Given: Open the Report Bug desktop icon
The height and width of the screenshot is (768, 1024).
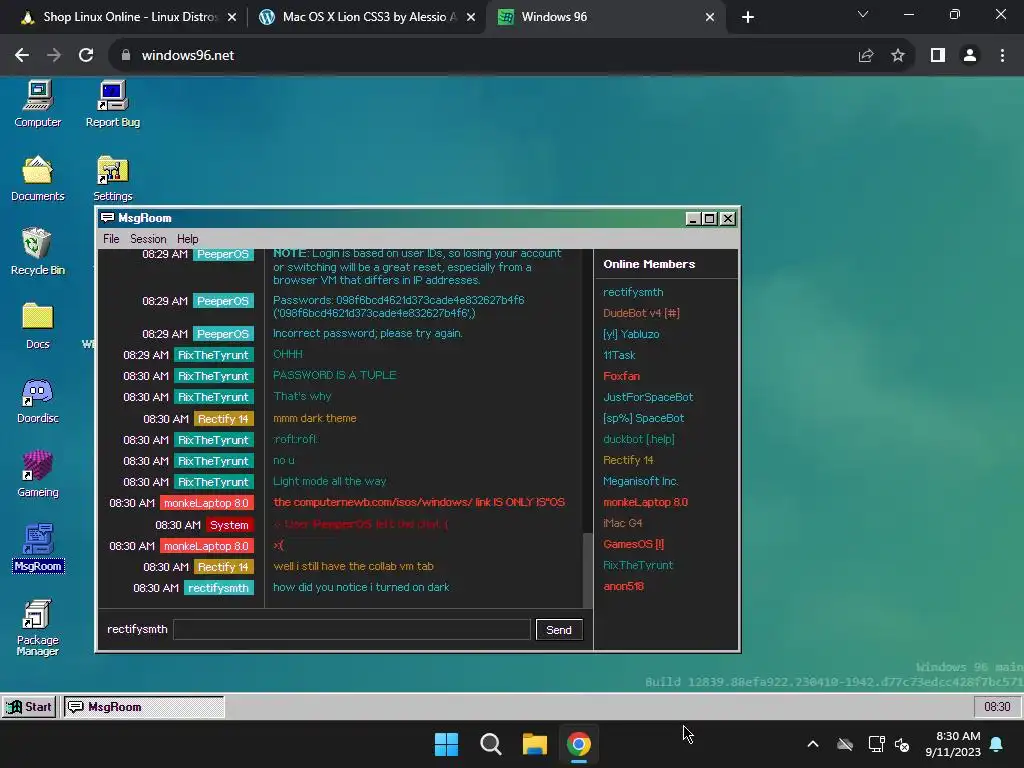Looking at the screenshot, I should pos(112,104).
